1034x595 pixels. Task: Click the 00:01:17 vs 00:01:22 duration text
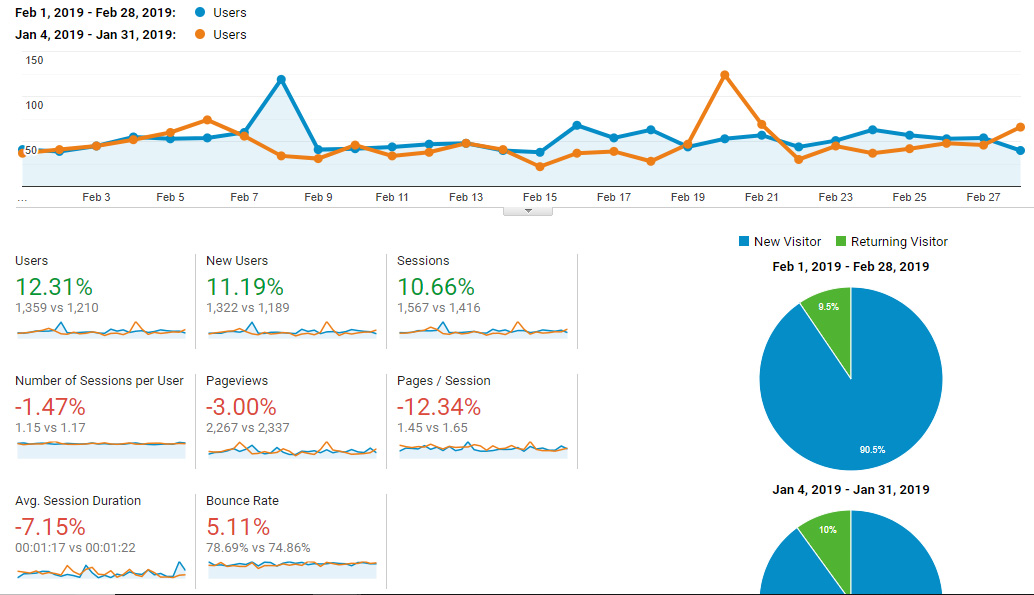tap(75, 548)
